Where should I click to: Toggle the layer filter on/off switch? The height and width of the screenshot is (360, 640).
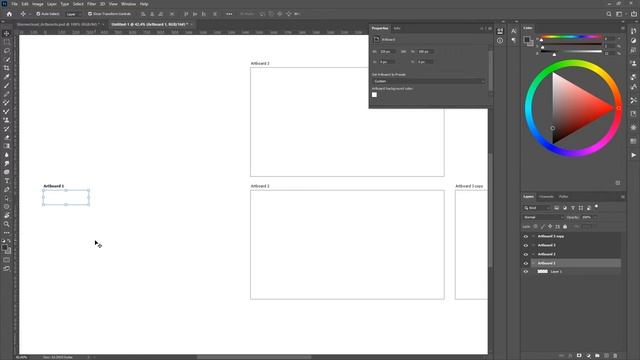(596, 207)
